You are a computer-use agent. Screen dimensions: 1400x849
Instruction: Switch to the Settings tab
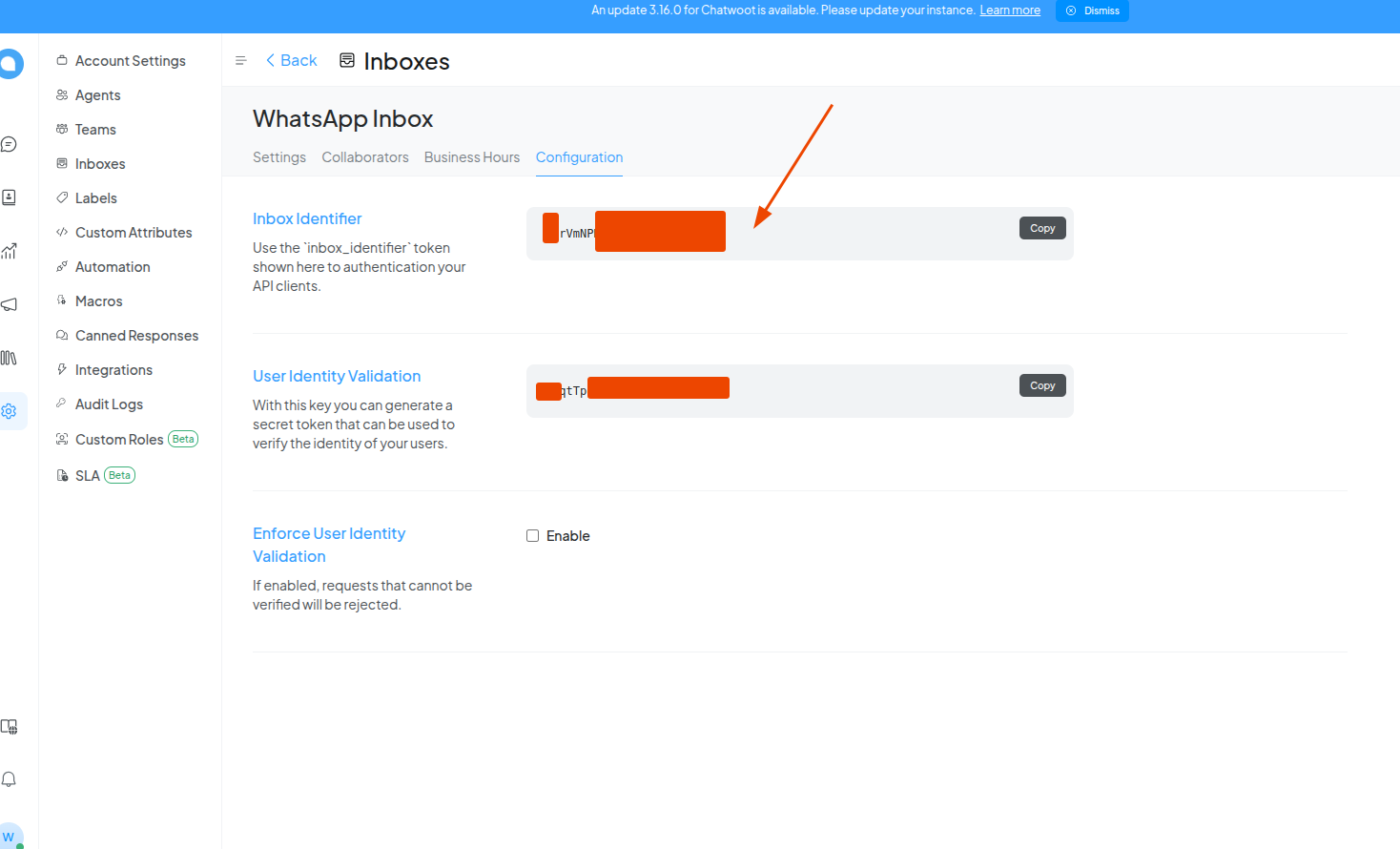click(279, 157)
